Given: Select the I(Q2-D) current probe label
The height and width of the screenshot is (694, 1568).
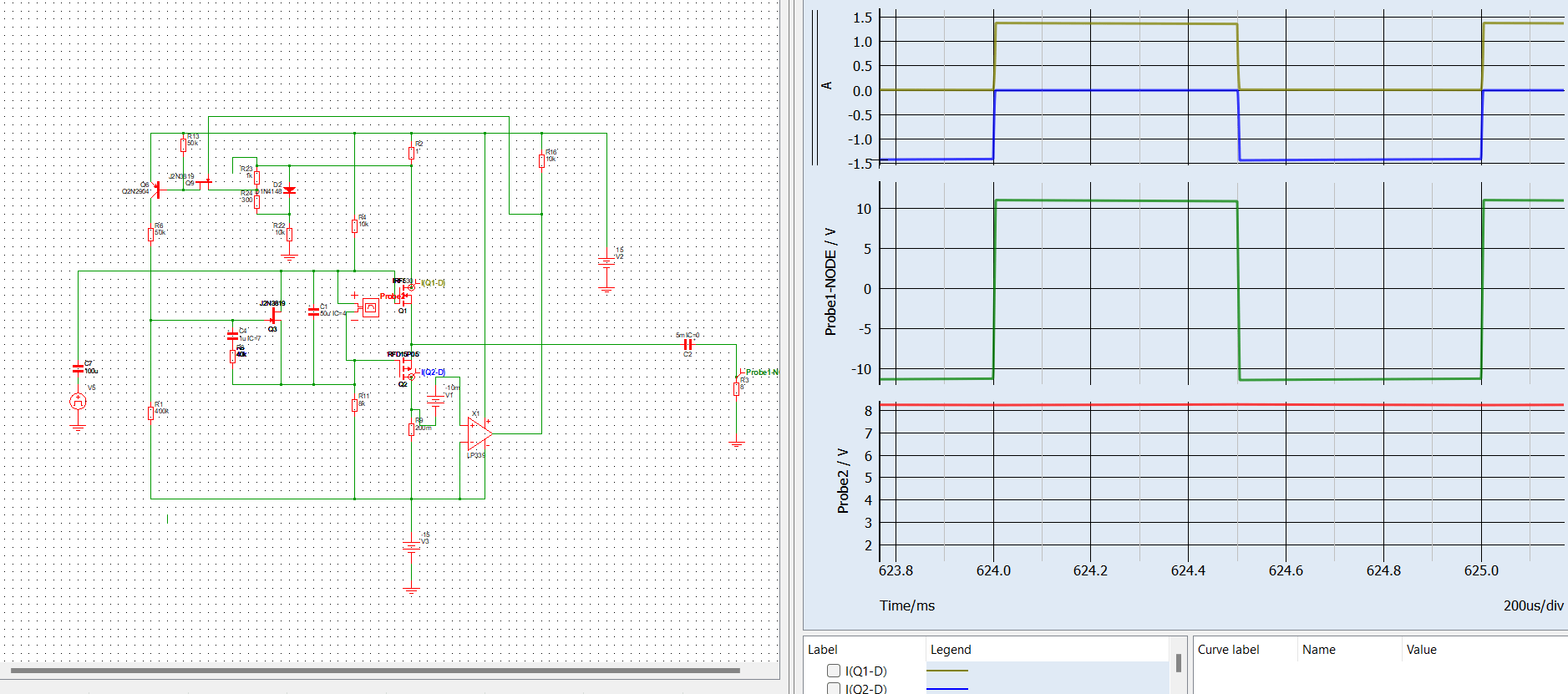Looking at the screenshot, I should coord(433,372).
